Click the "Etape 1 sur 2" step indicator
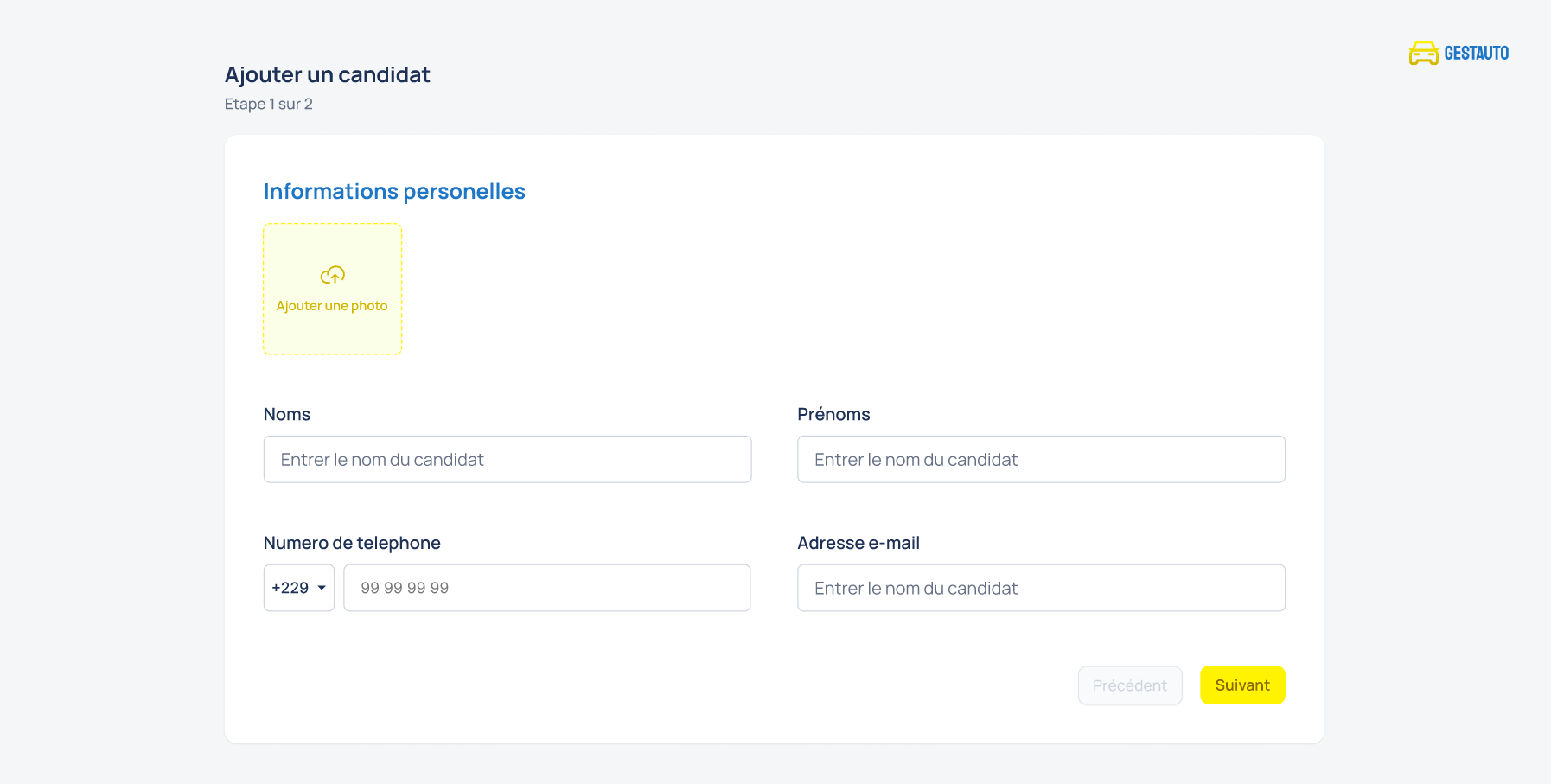Screen dimensions: 1551x784 click(x=268, y=104)
